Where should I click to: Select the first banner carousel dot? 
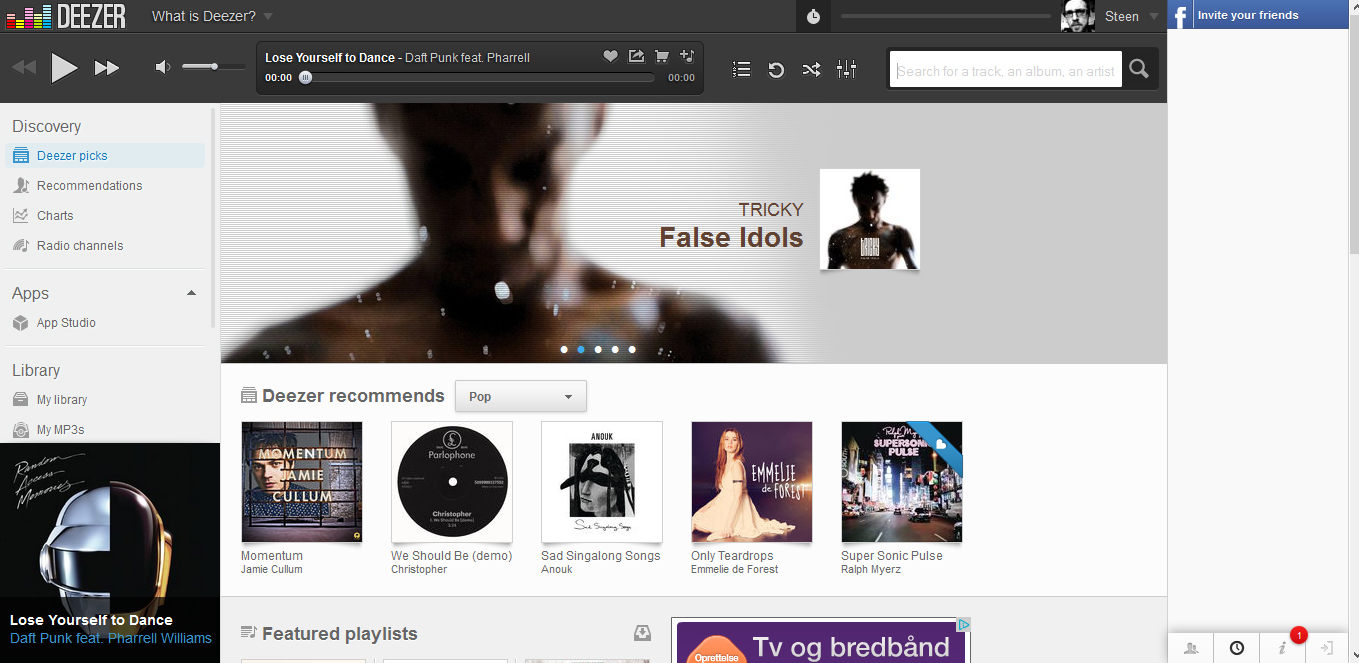(x=564, y=350)
